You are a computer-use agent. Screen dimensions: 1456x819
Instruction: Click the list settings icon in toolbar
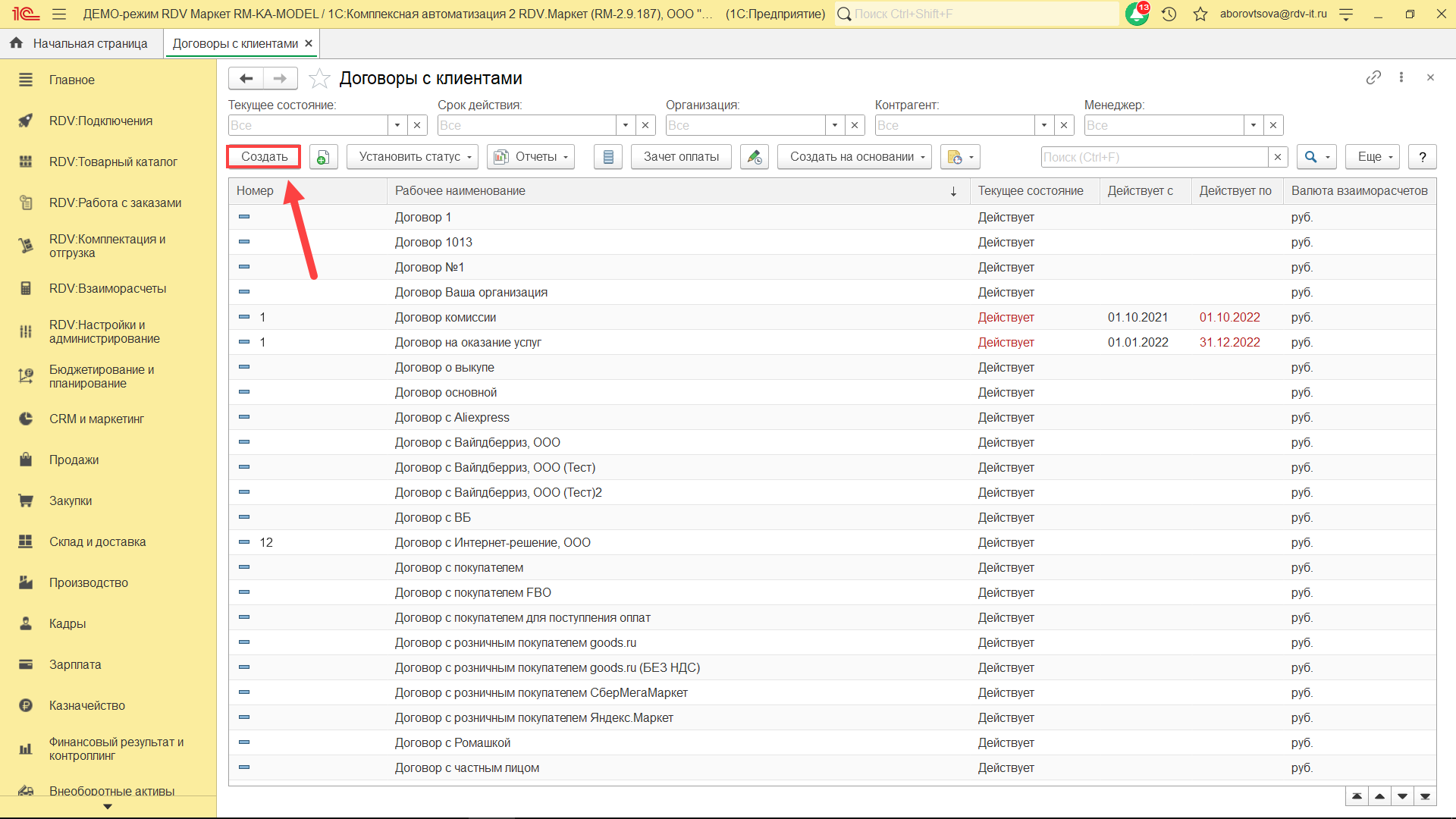coord(607,157)
